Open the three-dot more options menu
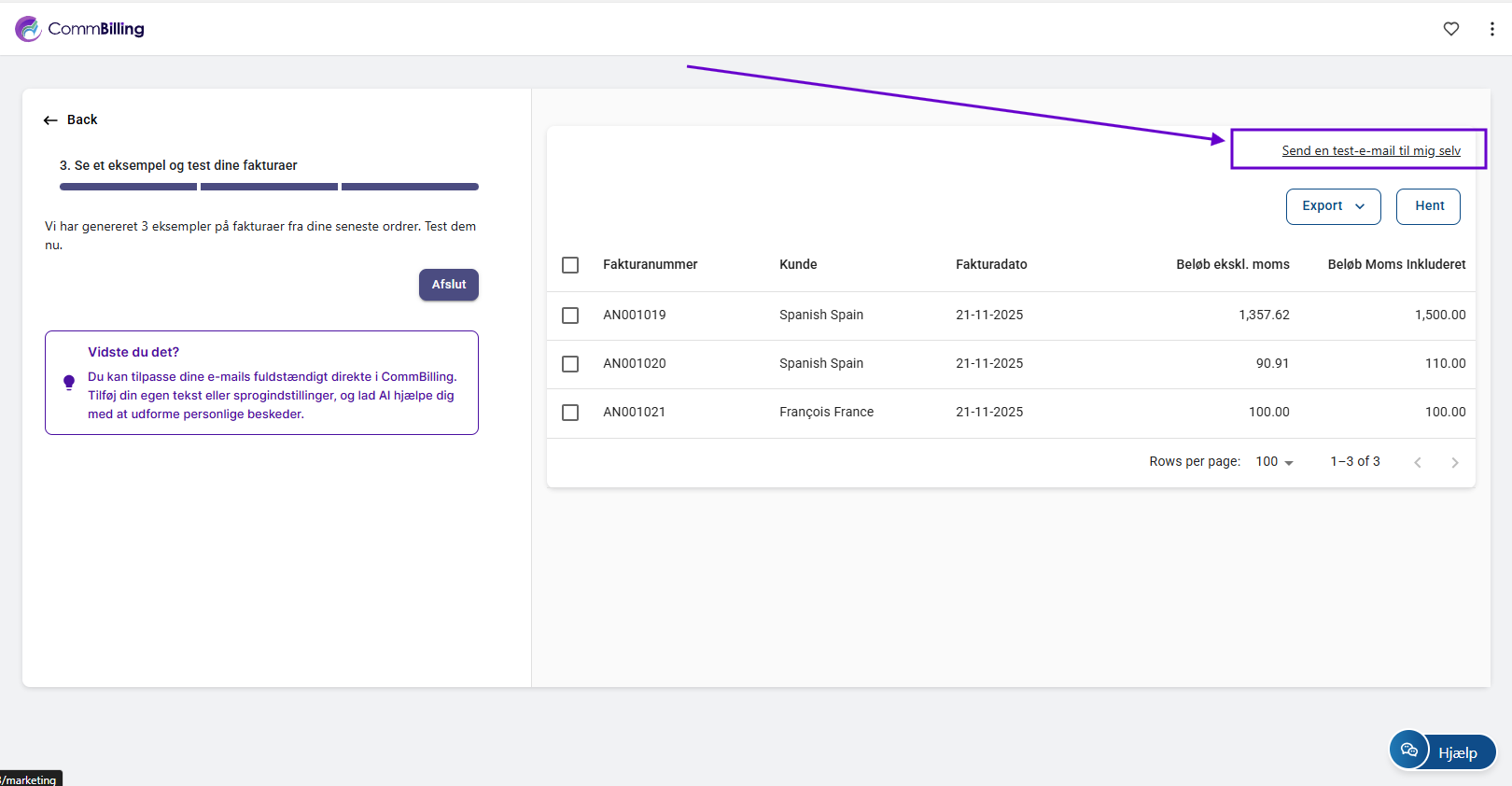Image resolution: width=1512 pixels, height=786 pixels. [1491, 29]
